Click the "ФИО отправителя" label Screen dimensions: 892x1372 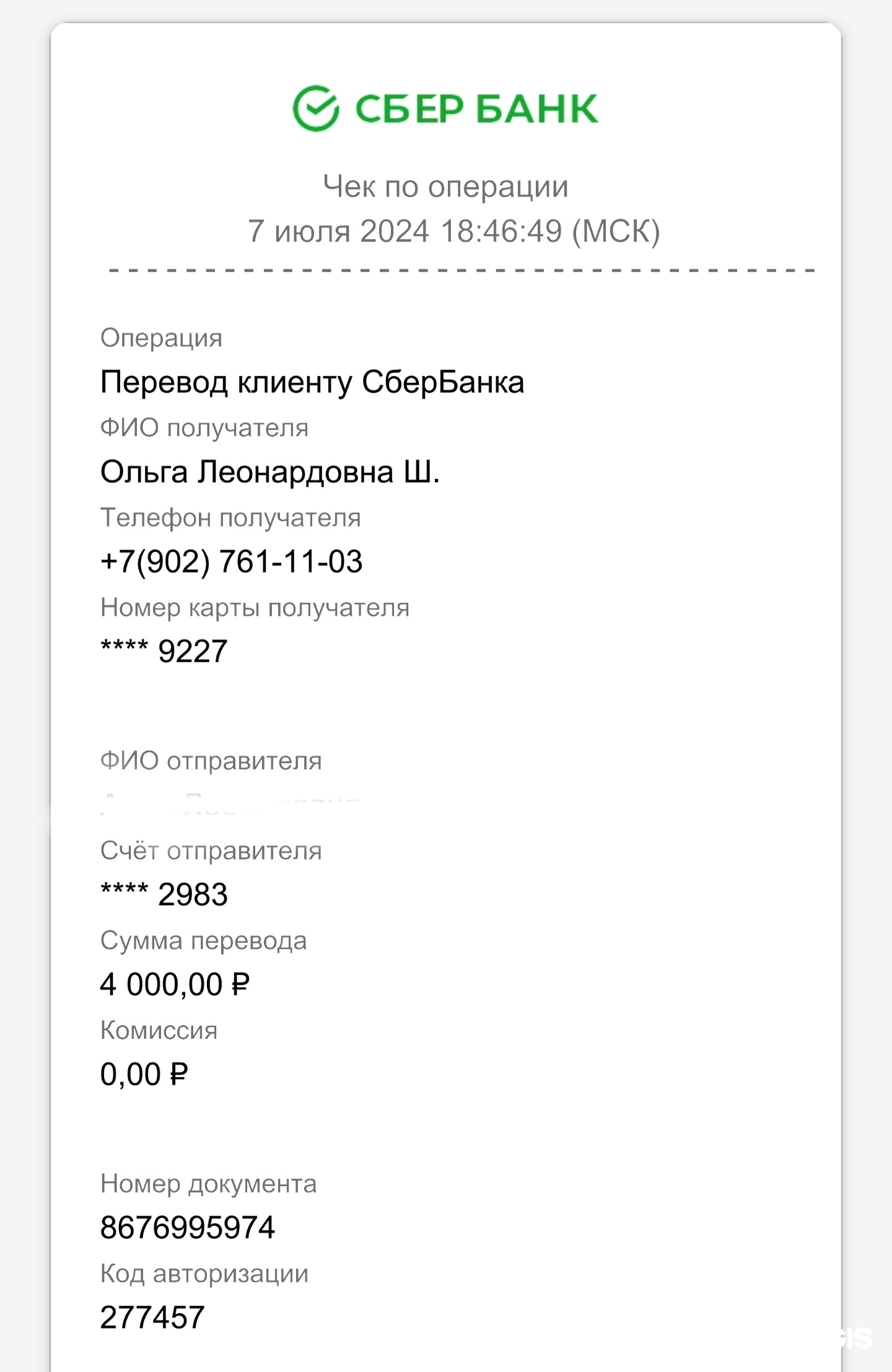(x=211, y=761)
